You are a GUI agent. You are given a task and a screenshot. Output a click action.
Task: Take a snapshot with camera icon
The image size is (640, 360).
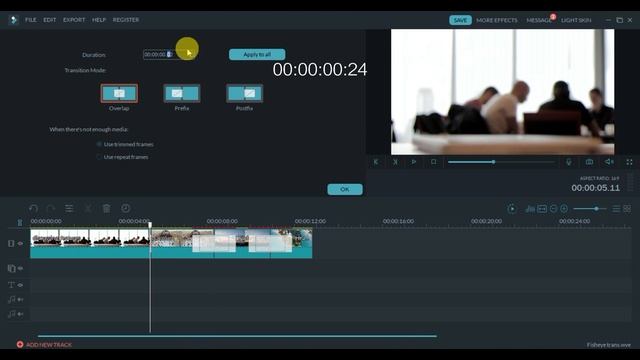(589, 162)
